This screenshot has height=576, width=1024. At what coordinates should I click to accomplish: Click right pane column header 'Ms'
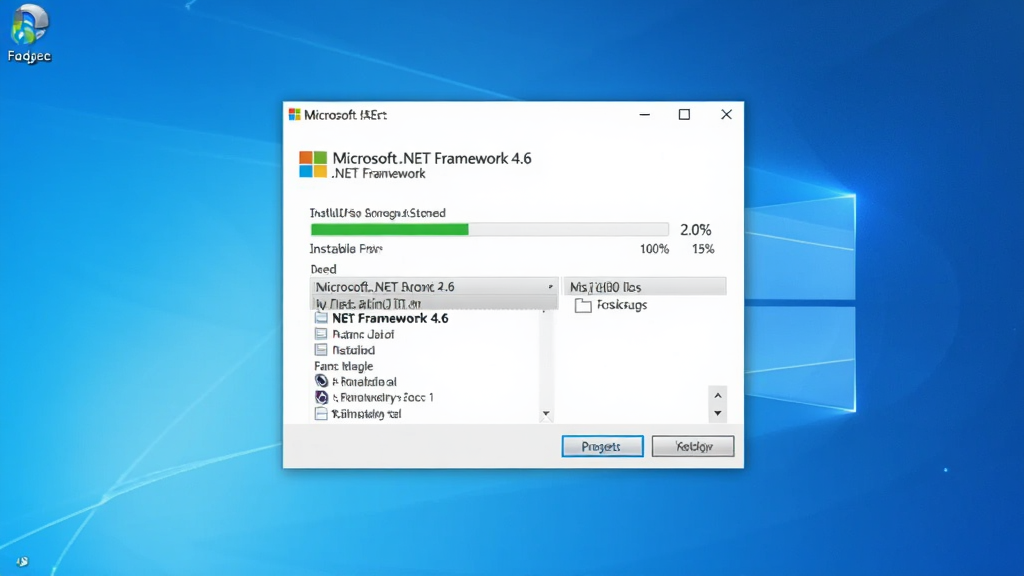click(x=645, y=287)
